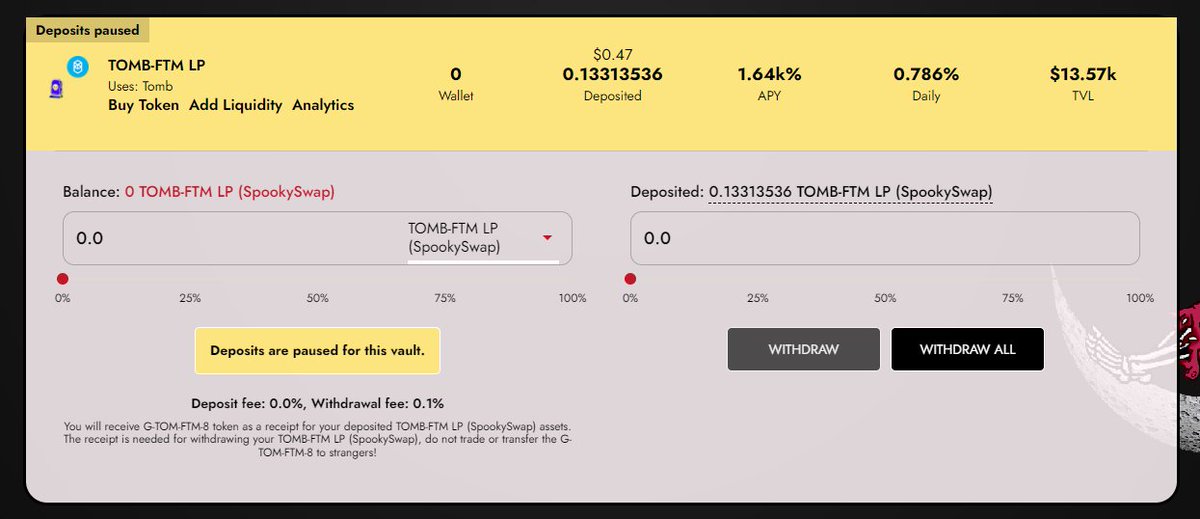Click the Deposited 0.13313536 TOMB-FTM LP underlined amount
The width and height of the screenshot is (1200, 519).
[850, 192]
